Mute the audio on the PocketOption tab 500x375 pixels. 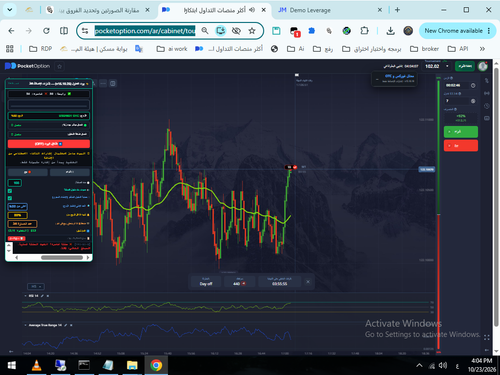point(252,10)
